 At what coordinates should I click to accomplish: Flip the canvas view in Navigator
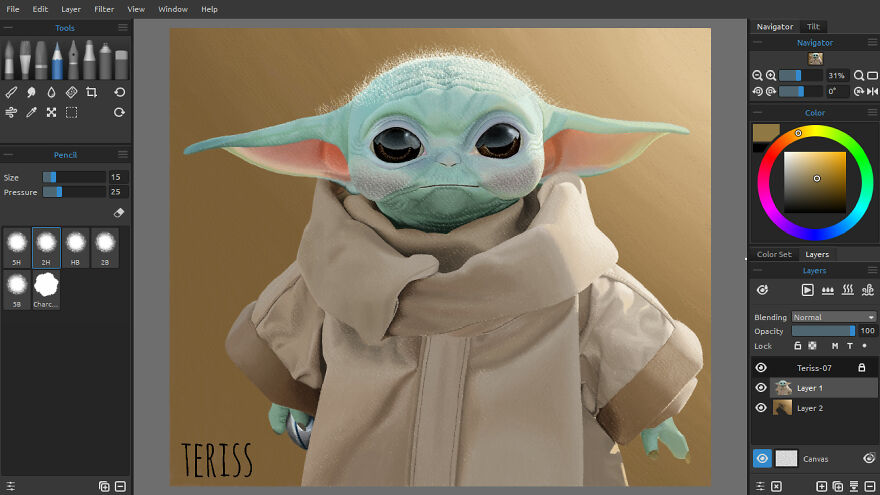(x=872, y=91)
